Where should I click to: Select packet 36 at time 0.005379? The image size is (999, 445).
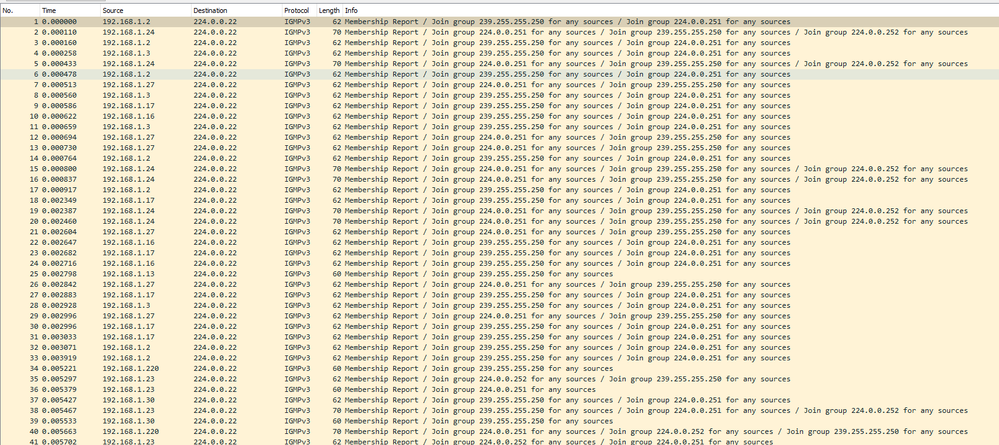coord(500,390)
